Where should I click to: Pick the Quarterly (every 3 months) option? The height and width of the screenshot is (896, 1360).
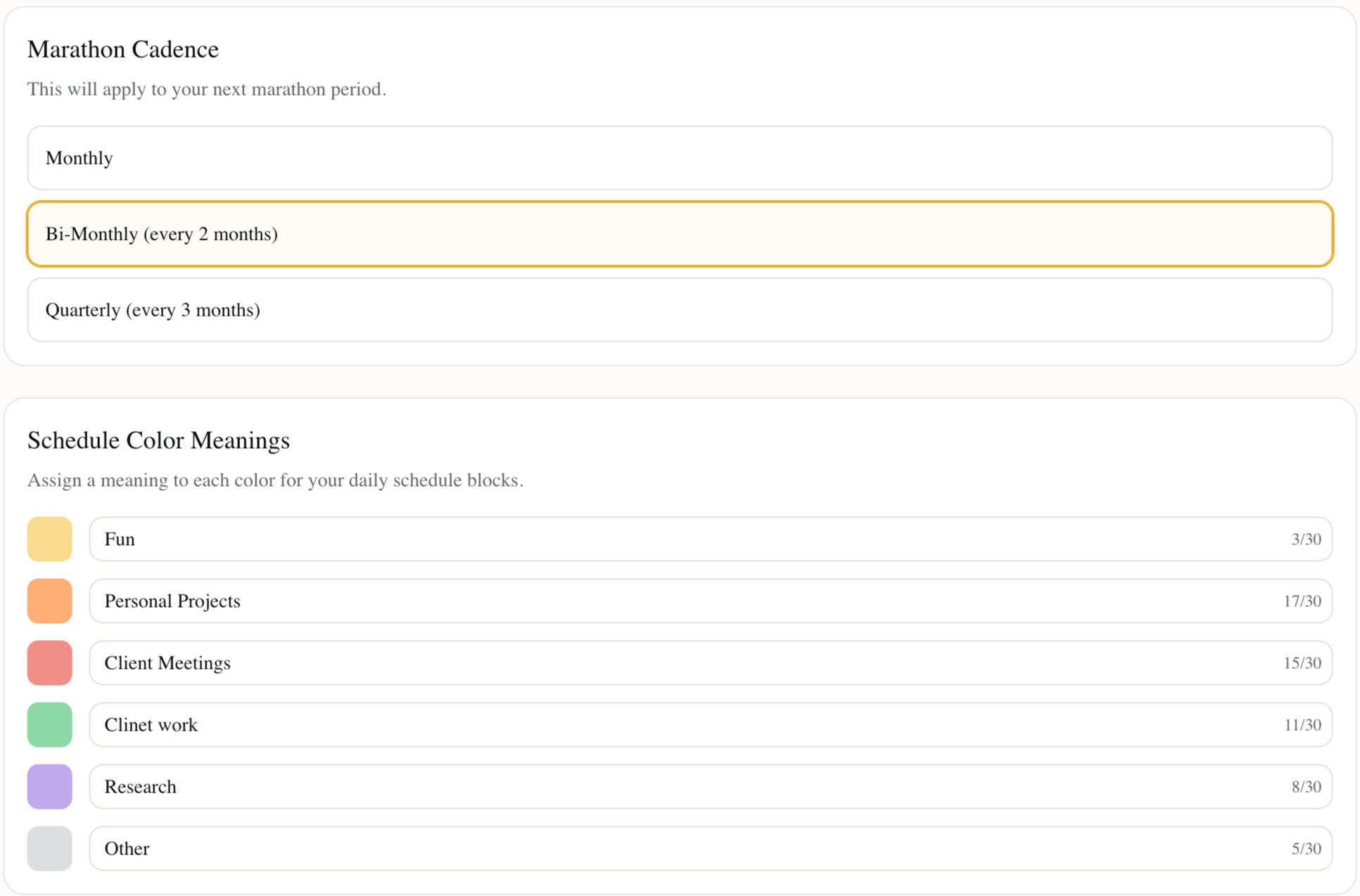pos(680,310)
